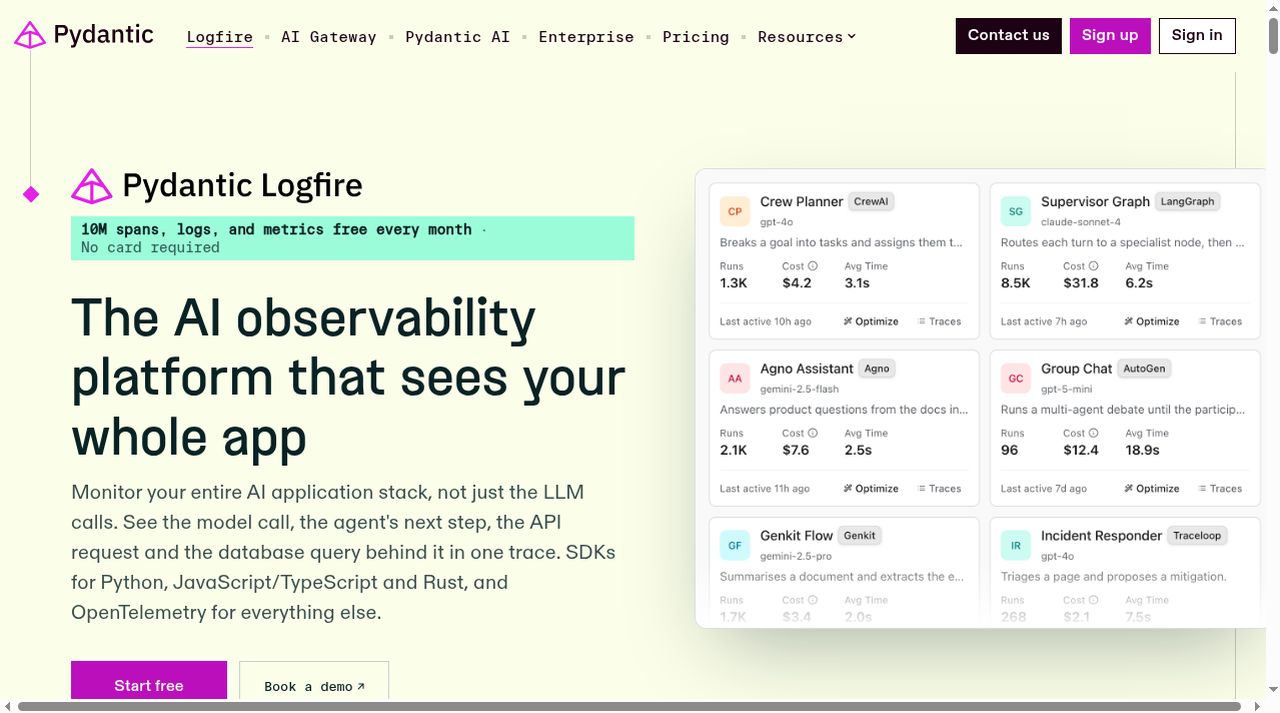Click the AutoGen tag badge
The width and height of the screenshot is (1280, 713).
click(x=1144, y=368)
